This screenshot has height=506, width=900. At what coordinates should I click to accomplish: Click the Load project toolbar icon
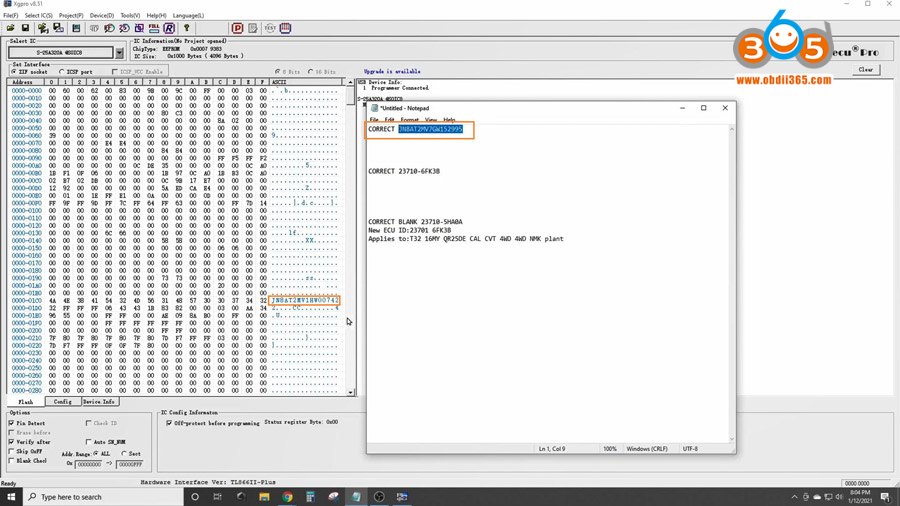43,28
